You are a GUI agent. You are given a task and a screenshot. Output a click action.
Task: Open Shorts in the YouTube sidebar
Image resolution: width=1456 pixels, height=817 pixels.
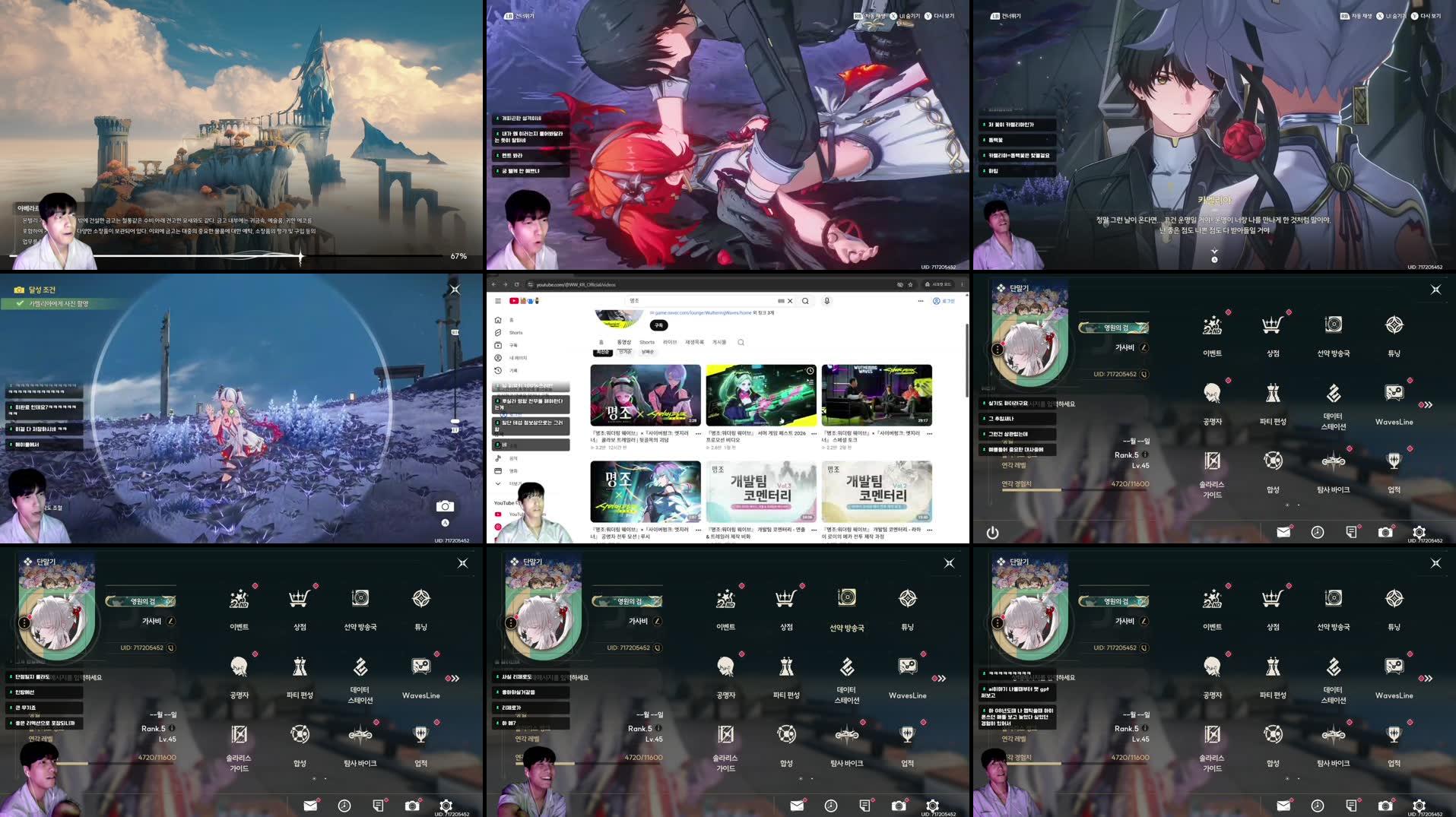[x=508, y=332]
